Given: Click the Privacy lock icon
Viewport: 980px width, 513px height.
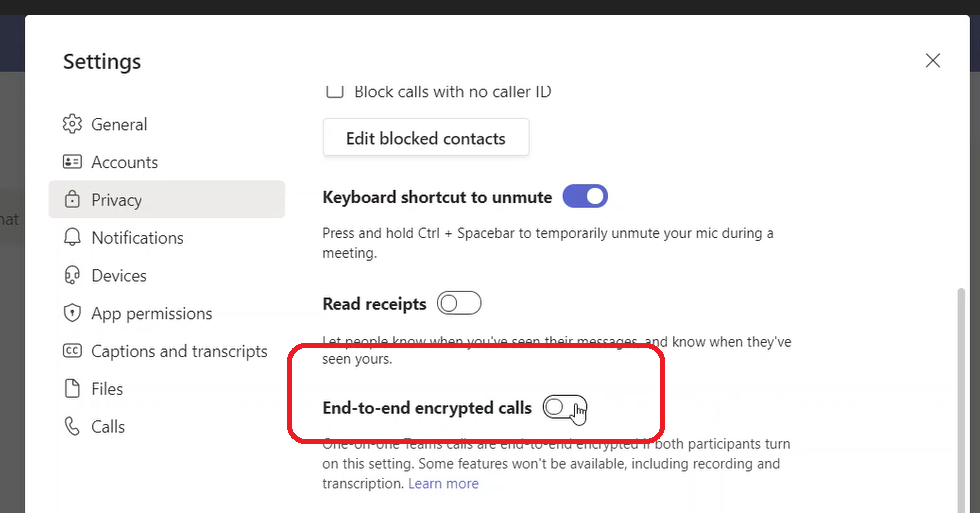Looking at the screenshot, I should coord(72,200).
